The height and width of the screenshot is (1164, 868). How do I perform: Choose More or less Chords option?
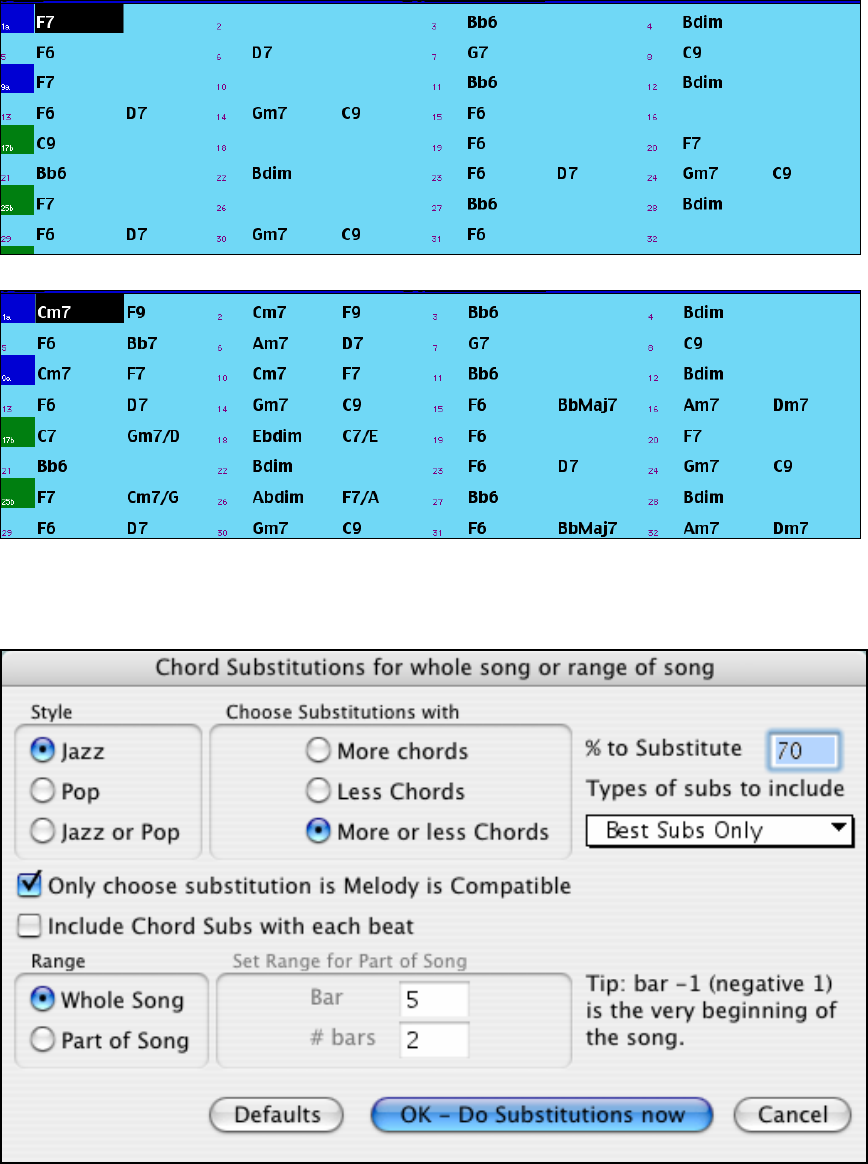[319, 831]
